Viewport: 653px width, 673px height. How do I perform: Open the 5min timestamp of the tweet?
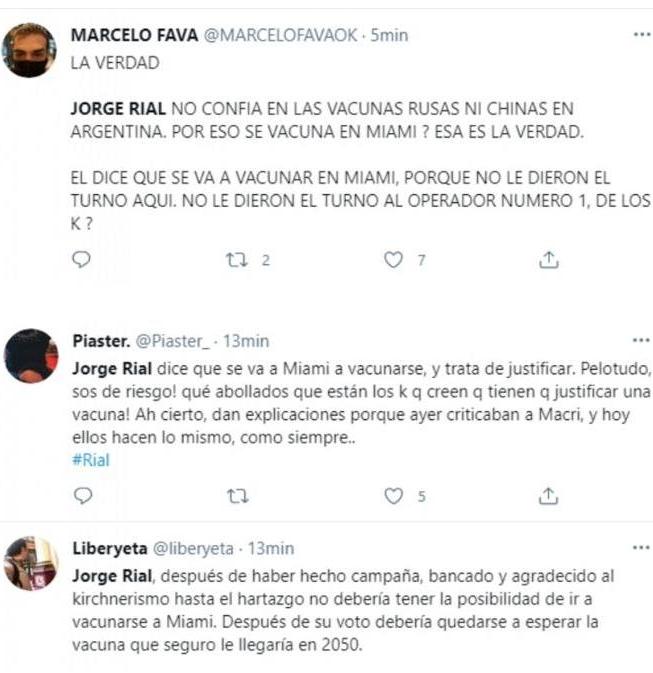[x=389, y=35]
